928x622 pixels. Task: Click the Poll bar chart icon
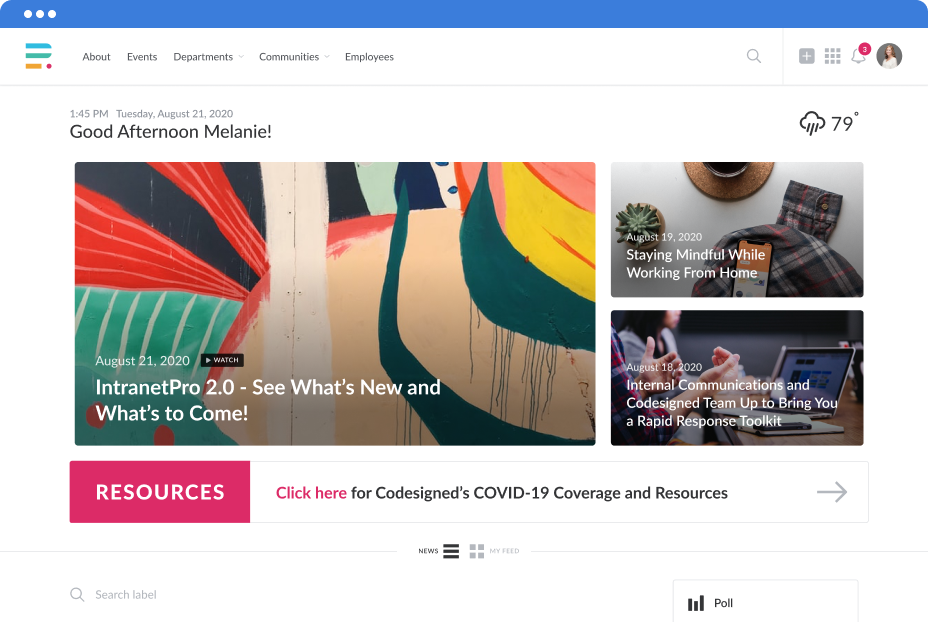point(696,603)
